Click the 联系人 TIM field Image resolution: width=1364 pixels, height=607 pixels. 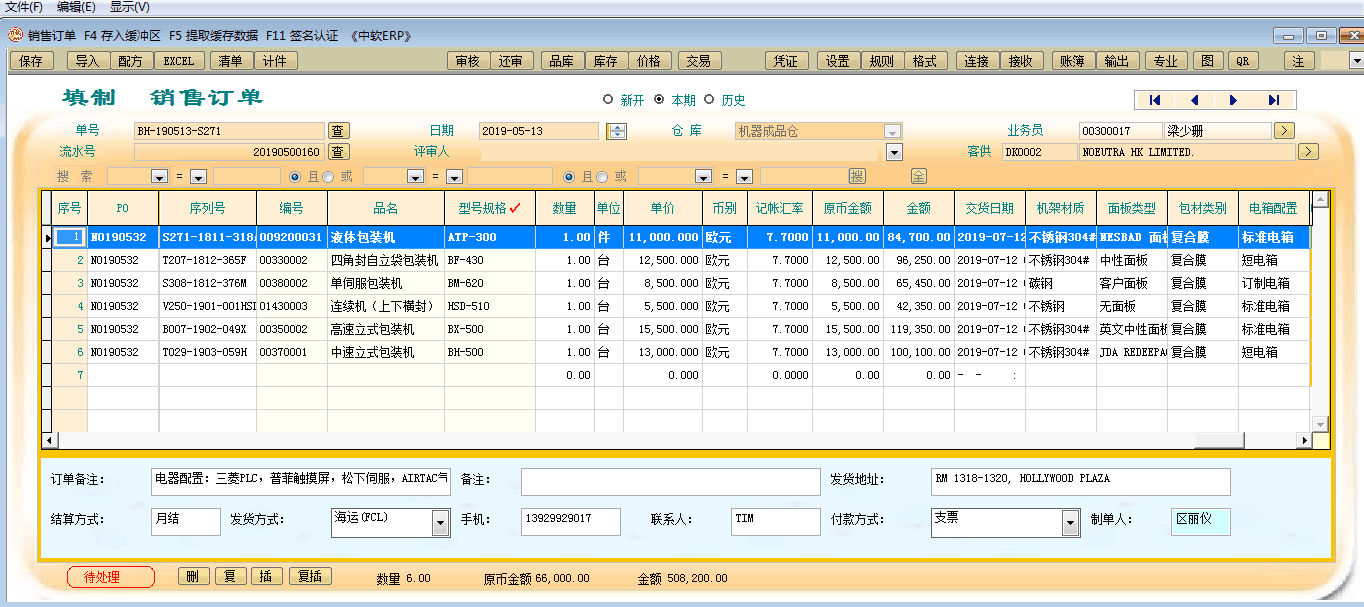point(776,521)
